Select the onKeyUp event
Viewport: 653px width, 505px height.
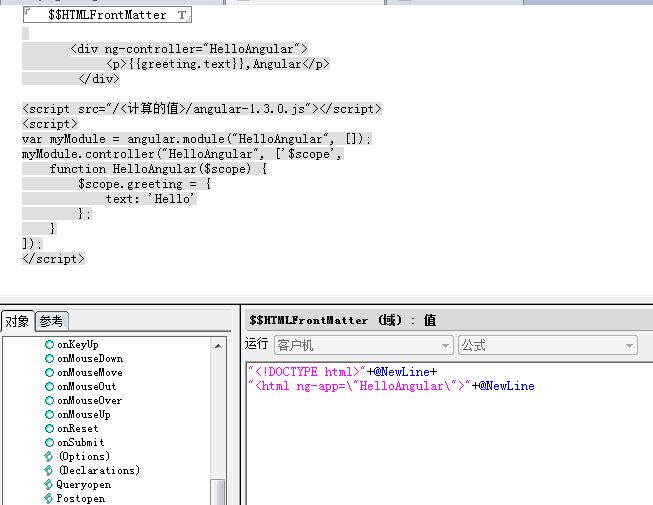click(78, 345)
